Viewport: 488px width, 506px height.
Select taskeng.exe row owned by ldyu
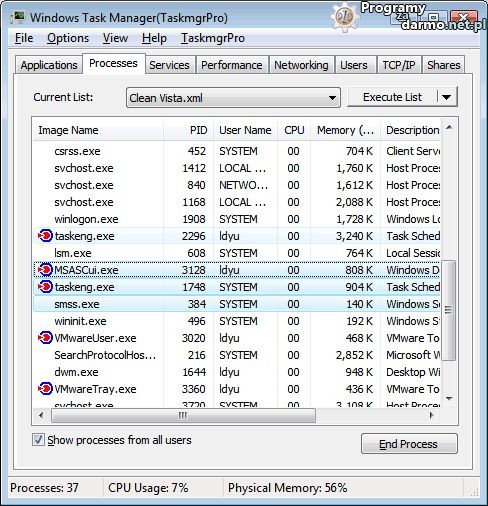(x=237, y=236)
